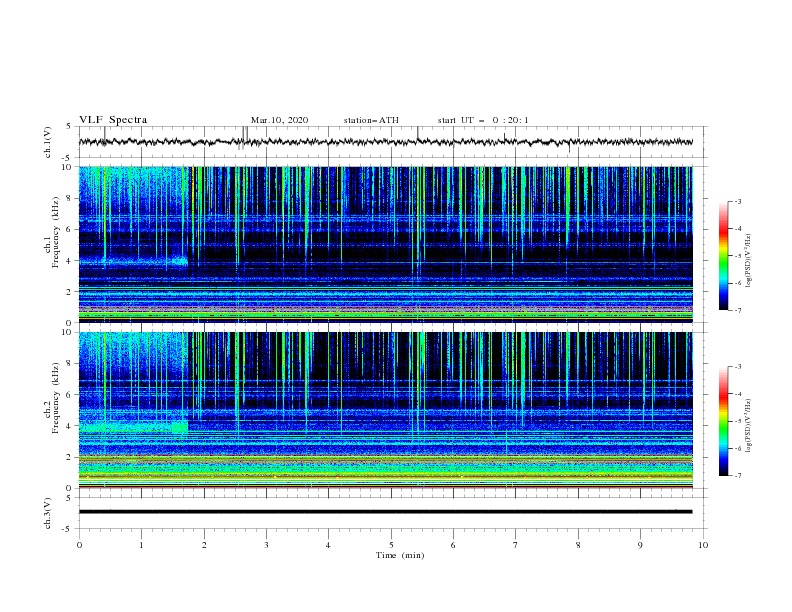Click the color scale bar beside ch.1 spectrogram
The height and width of the screenshot is (612, 792).
pos(723,255)
